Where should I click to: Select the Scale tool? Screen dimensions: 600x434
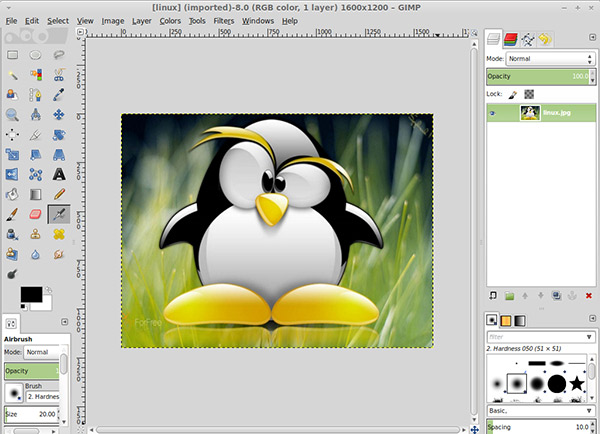tap(13, 155)
